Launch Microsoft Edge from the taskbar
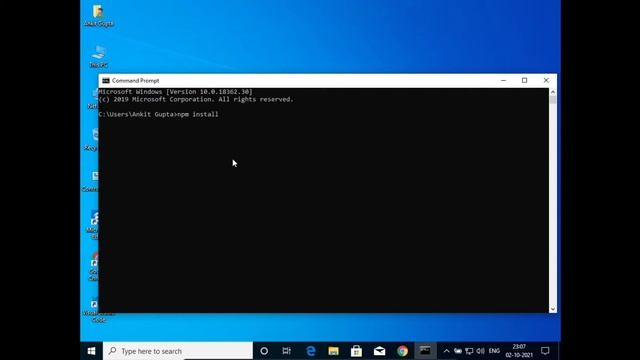This screenshot has width=640, height=360. [x=311, y=351]
